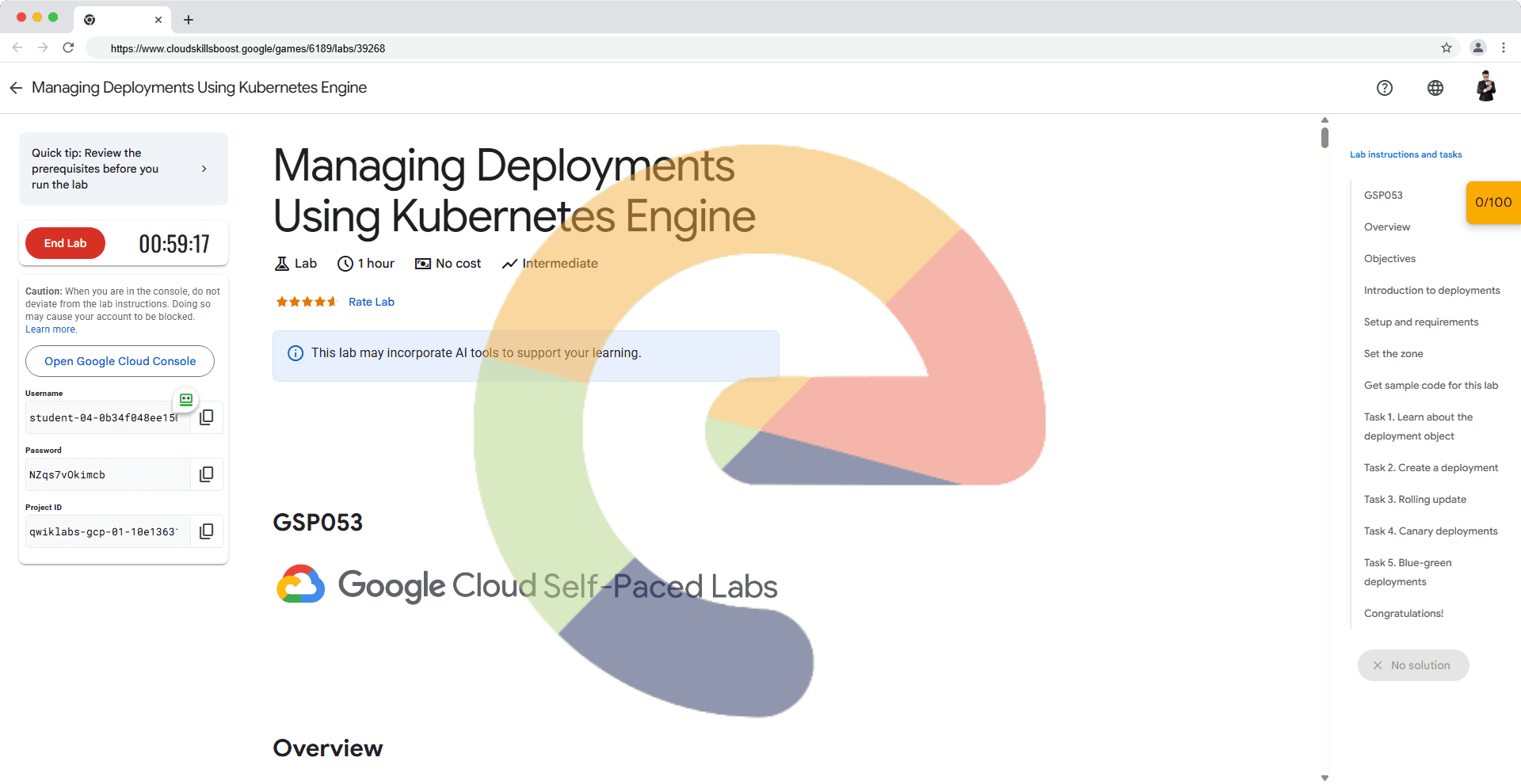The image size is (1521, 784).
Task: Click the info icon in AI notice
Action: (295, 353)
